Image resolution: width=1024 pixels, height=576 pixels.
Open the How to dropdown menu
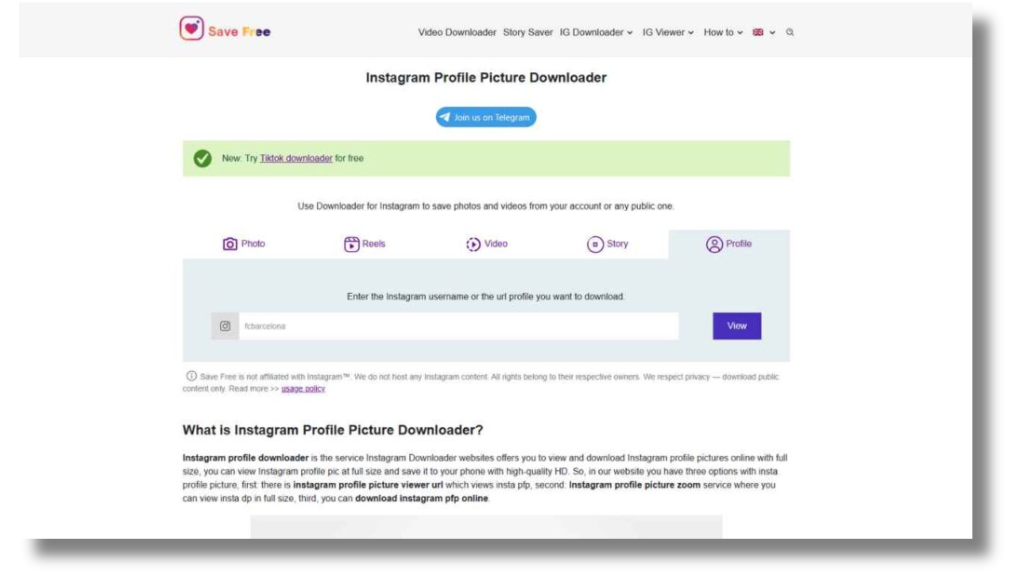723,32
